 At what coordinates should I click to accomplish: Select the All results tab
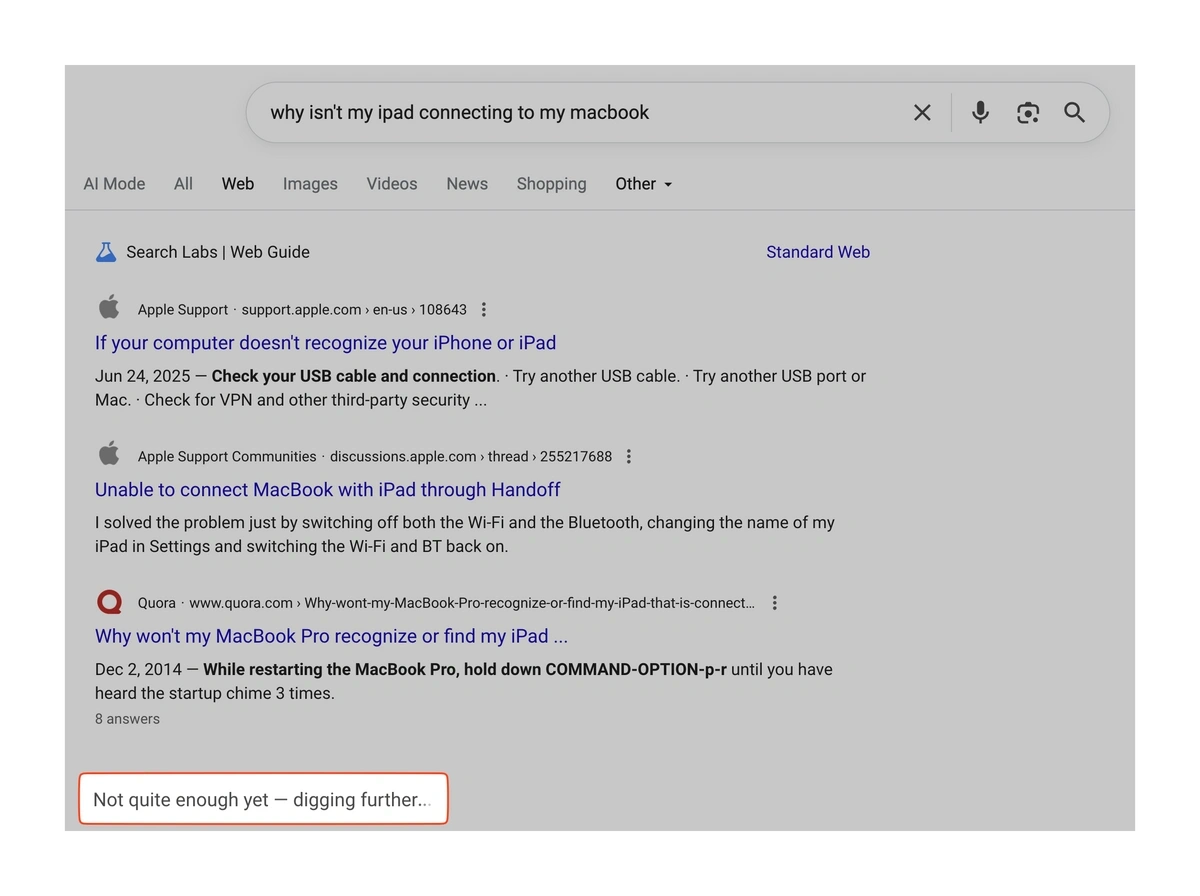click(x=183, y=184)
